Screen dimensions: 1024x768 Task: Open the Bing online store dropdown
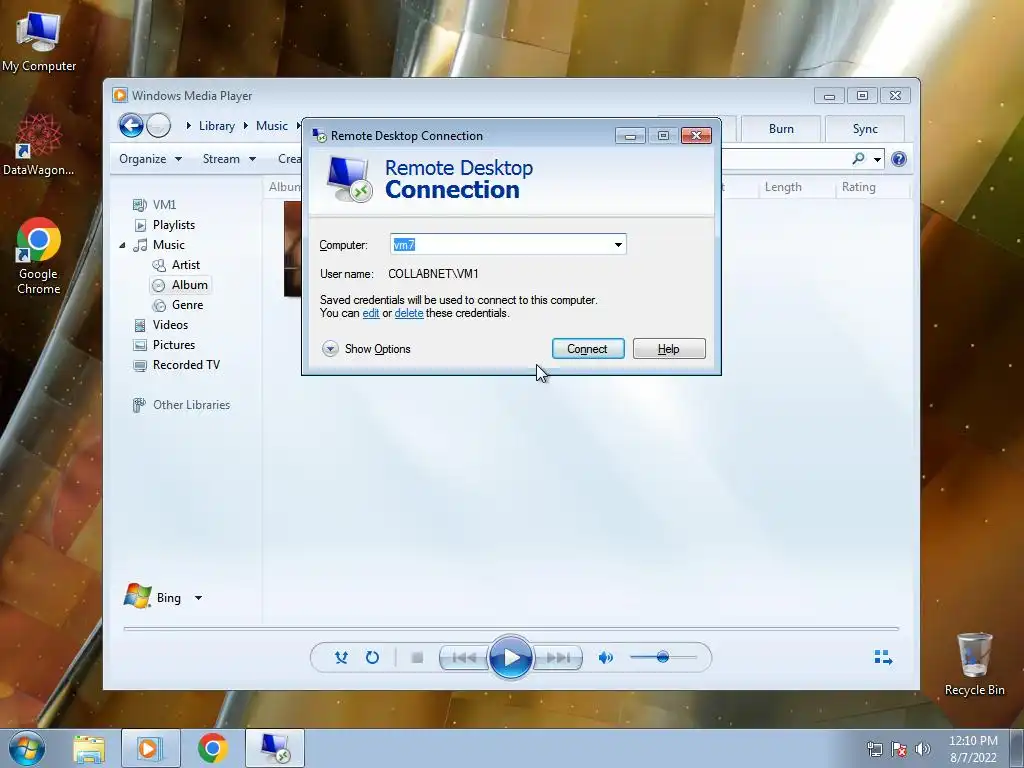click(x=199, y=598)
